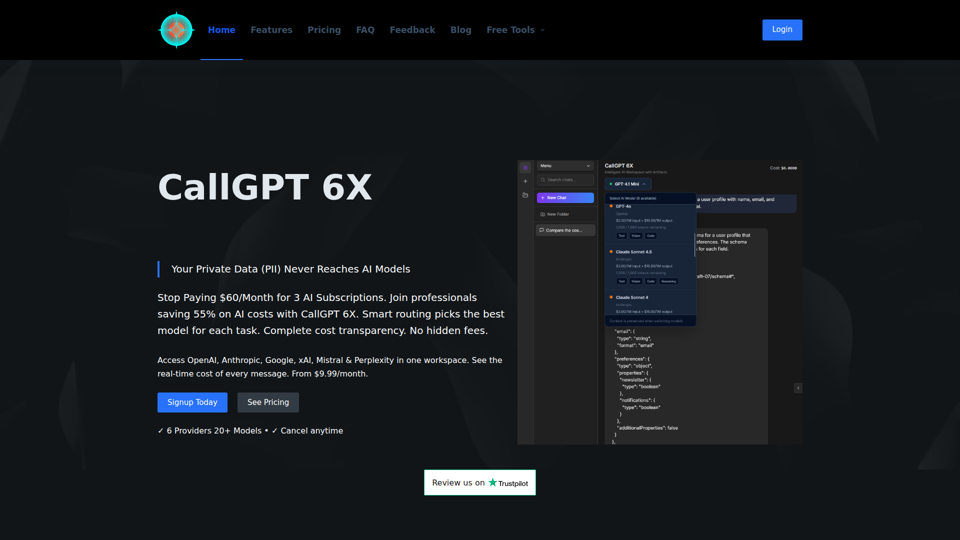The image size is (960, 540).
Task: Click the plus icon in the preview's left rail
Action: (x=525, y=181)
